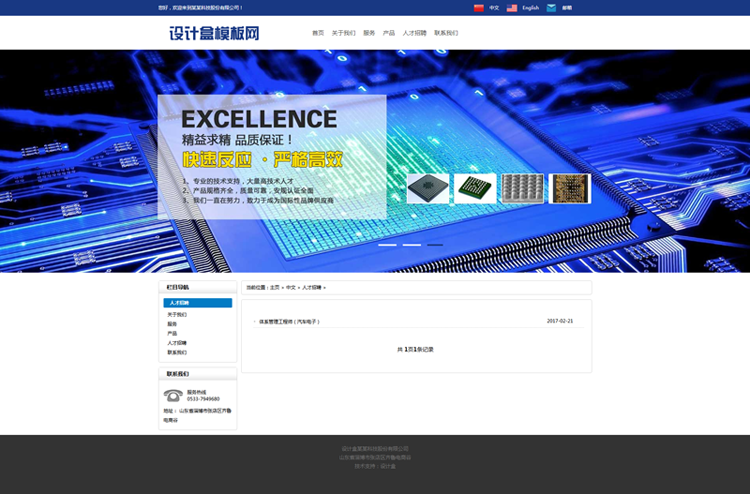Viewport: 750px width, 494px height.
Task: Open 产品 in the sidebar list
Action: coord(172,333)
